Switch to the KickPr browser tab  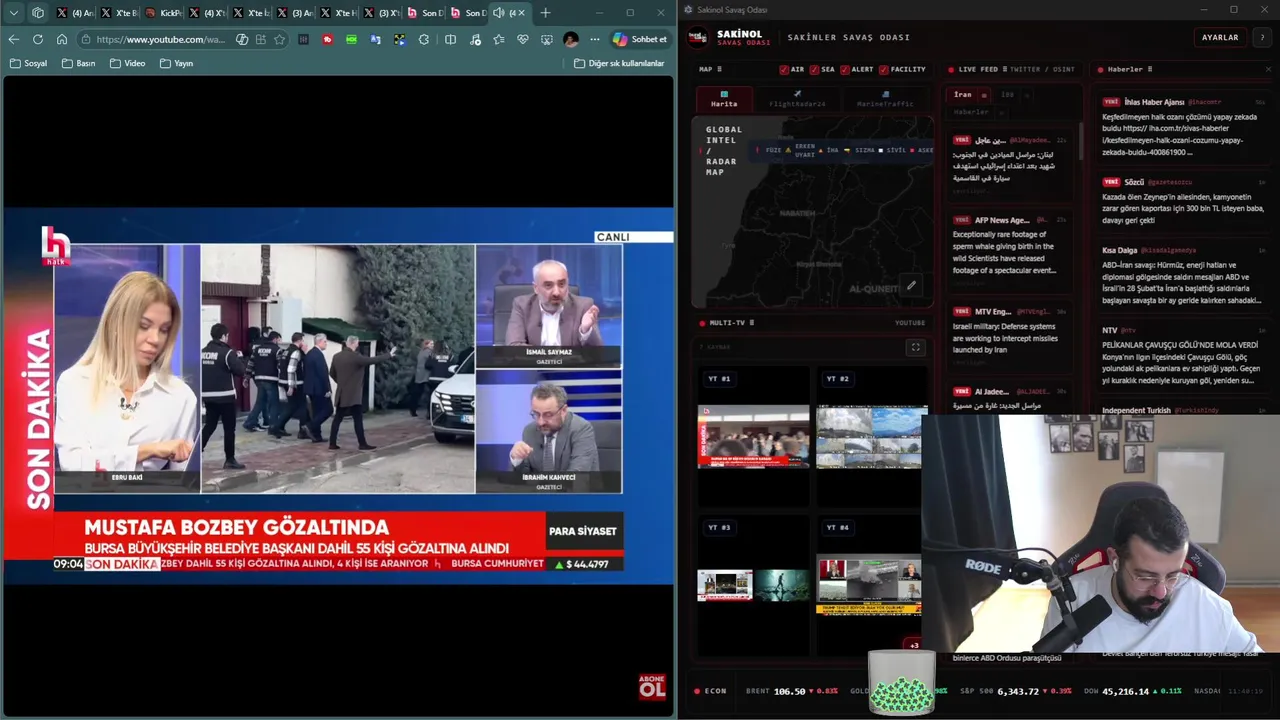163,13
